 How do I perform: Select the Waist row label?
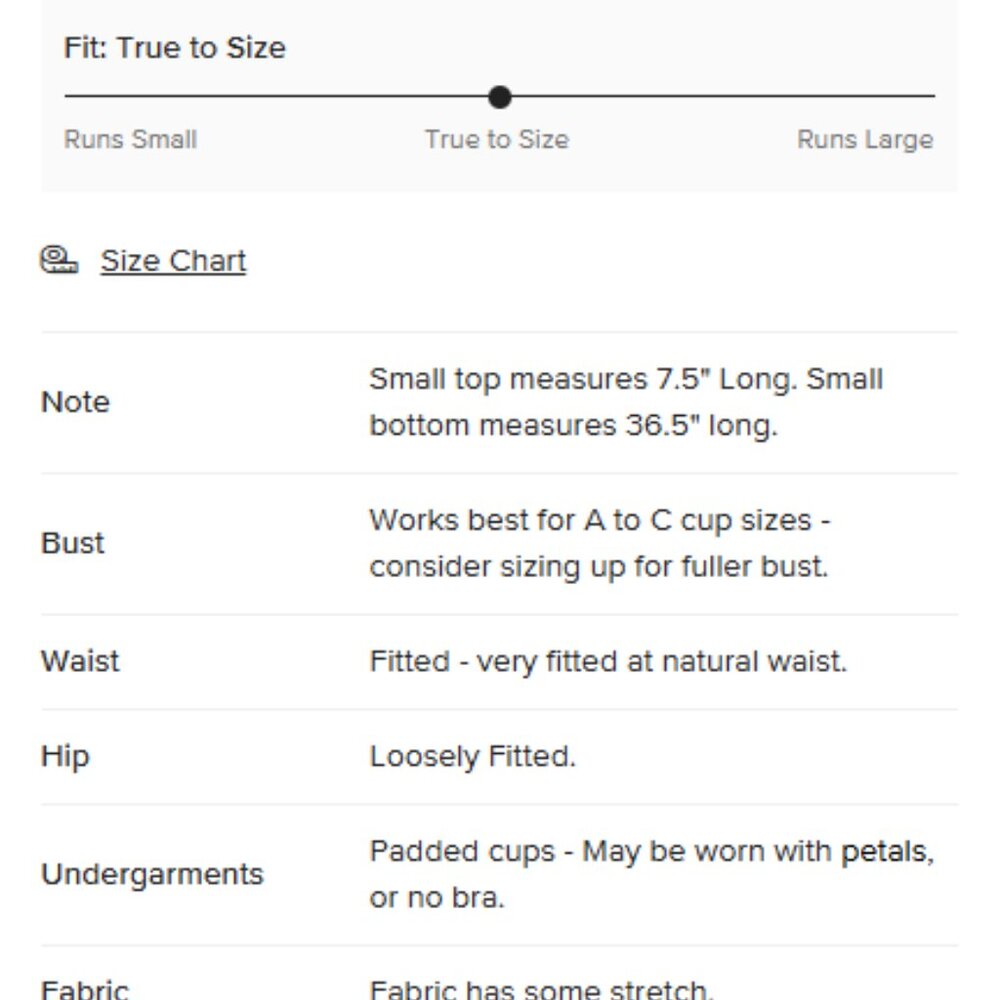(80, 661)
